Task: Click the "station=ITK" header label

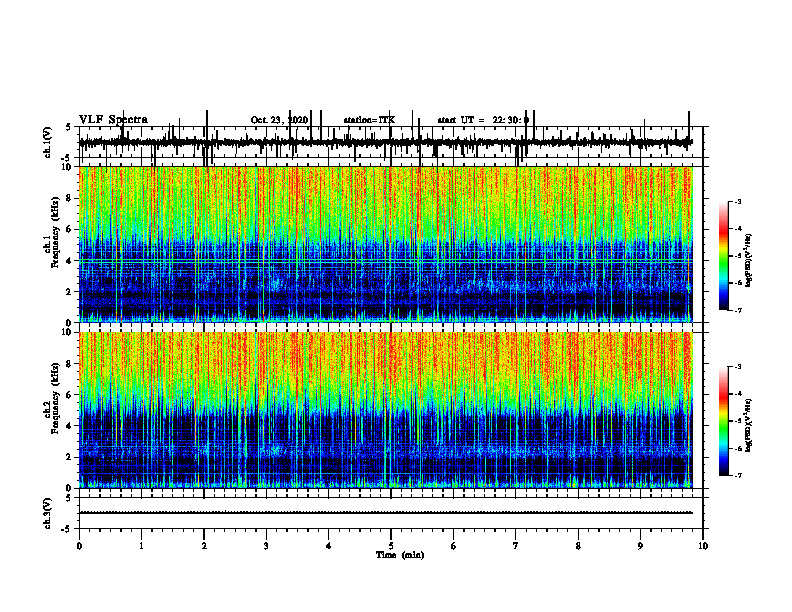Action: tap(369, 120)
